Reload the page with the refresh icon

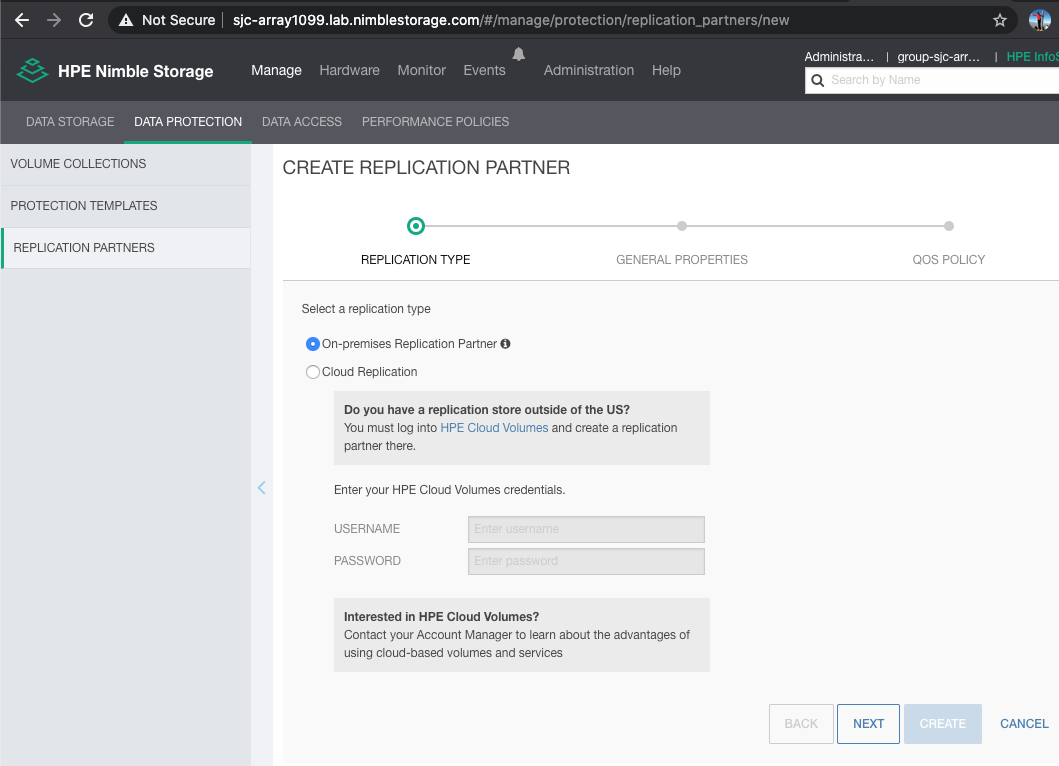(x=86, y=20)
